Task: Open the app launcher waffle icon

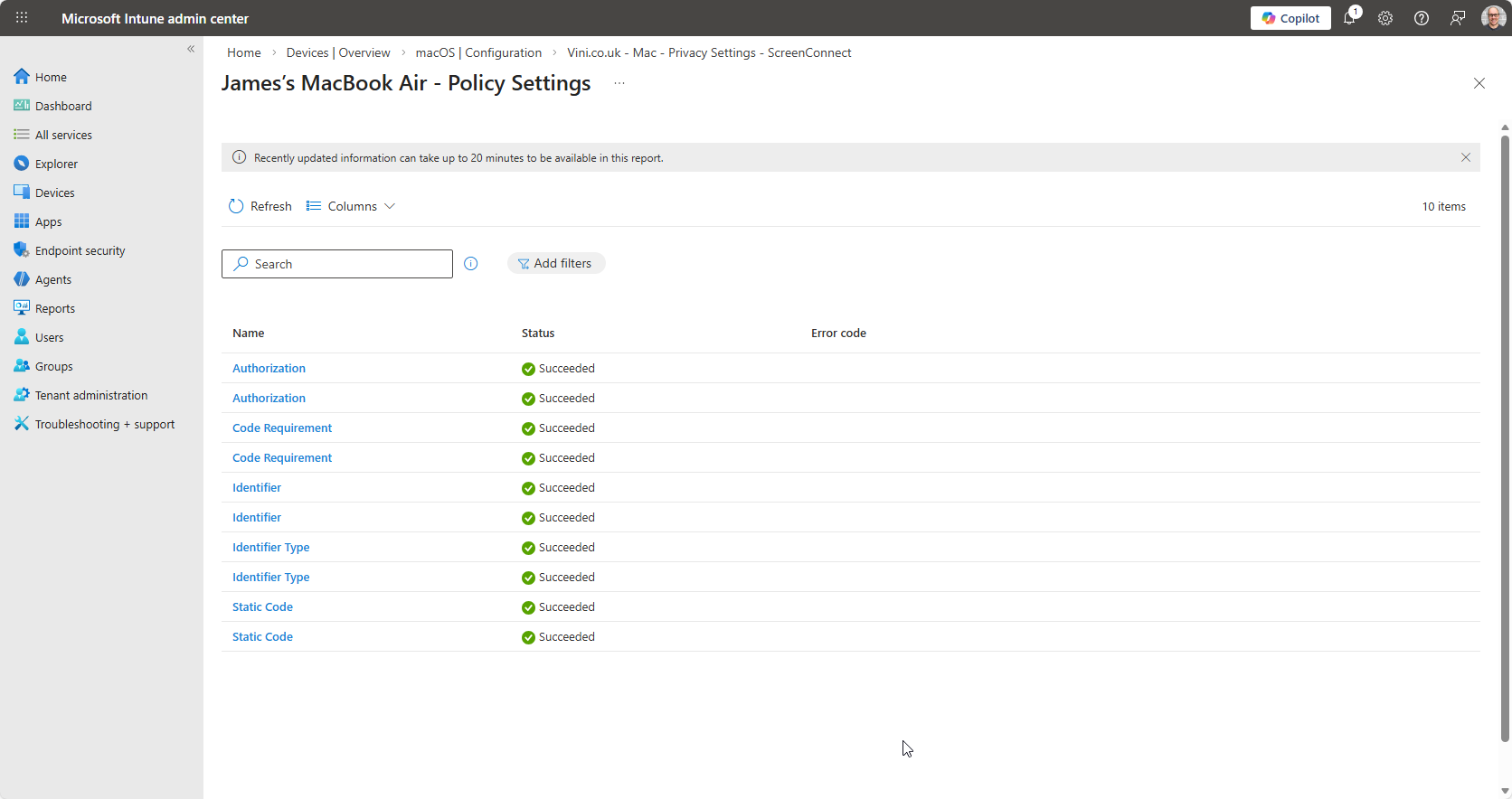Action: point(22,18)
